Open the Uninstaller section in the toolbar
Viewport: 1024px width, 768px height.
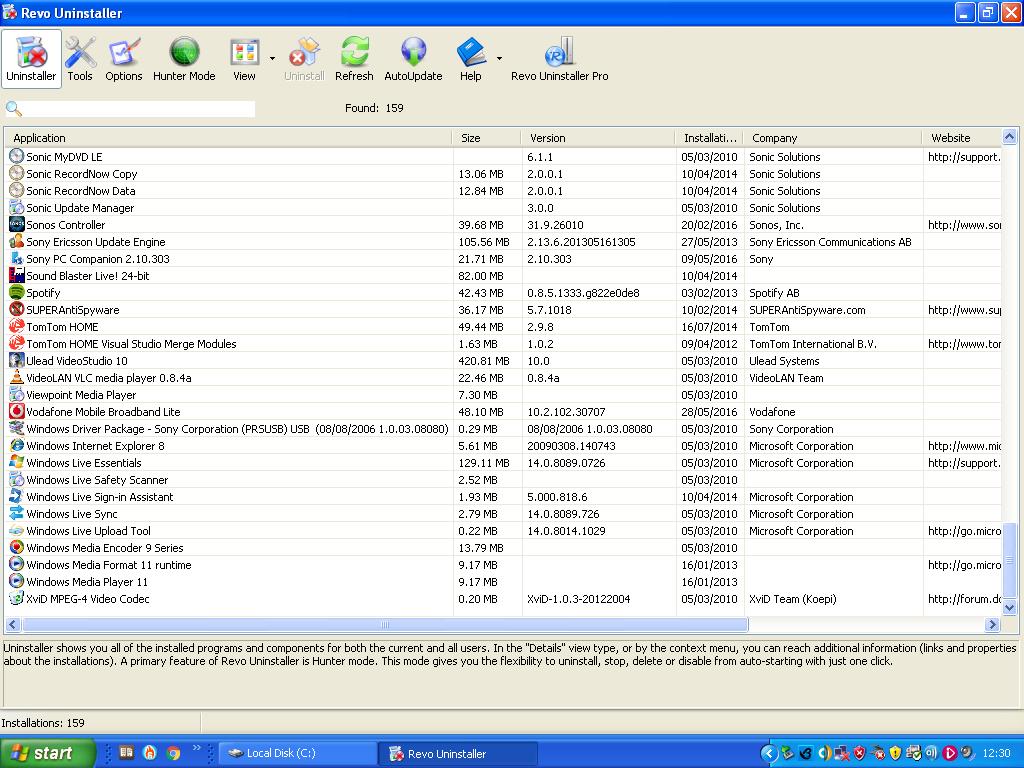click(31, 59)
